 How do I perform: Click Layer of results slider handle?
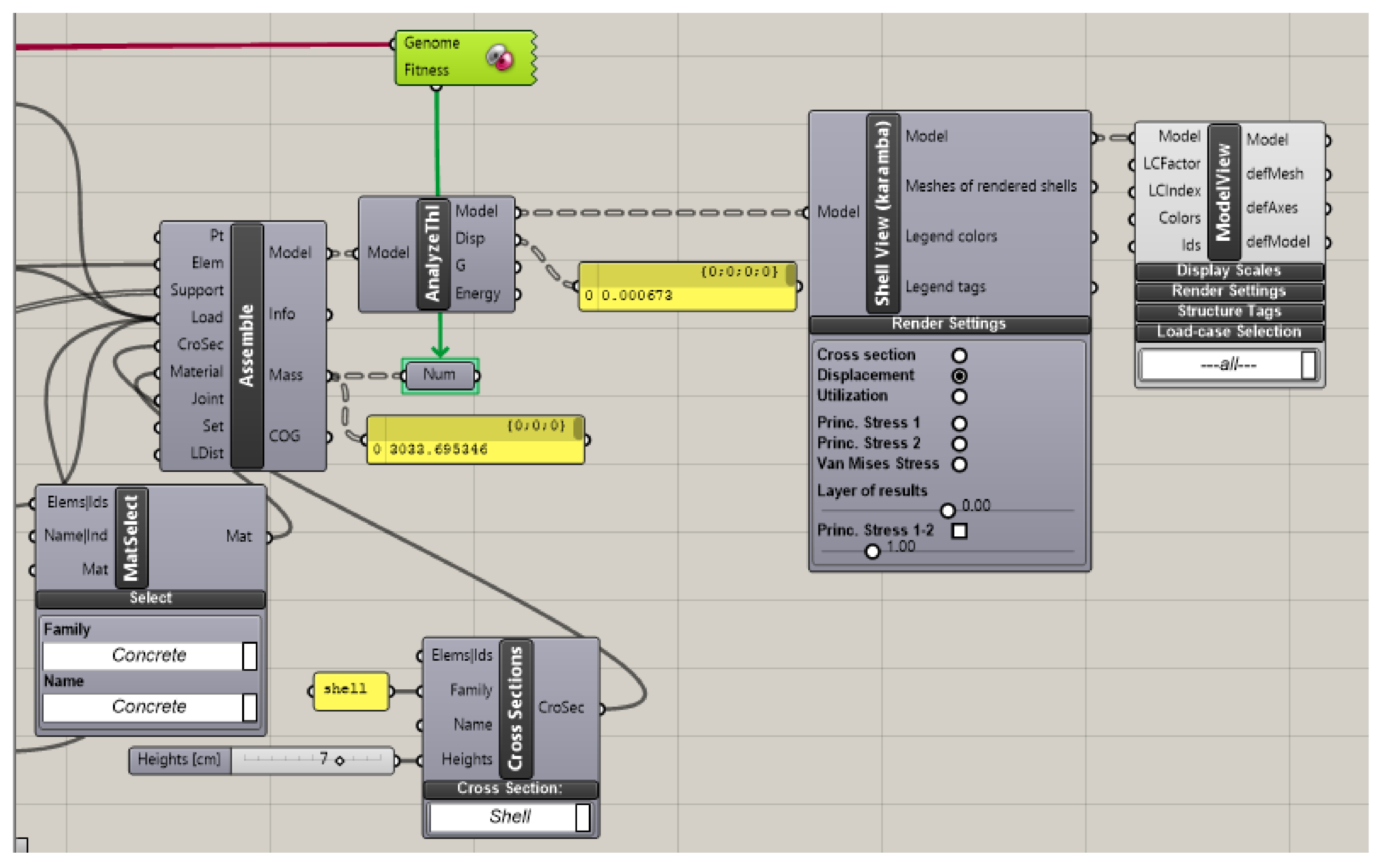click(x=948, y=510)
